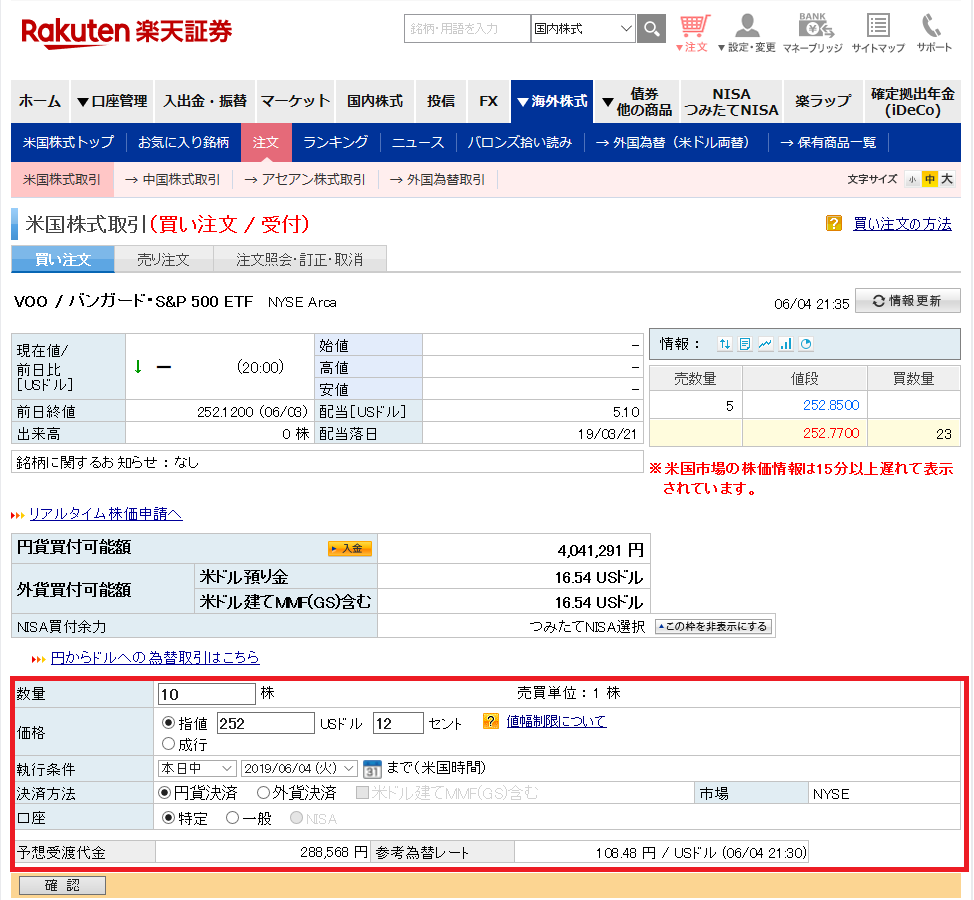Click the 確認 confirm button
Viewport: 974px width, 900px height.
[x=63, y=886]
